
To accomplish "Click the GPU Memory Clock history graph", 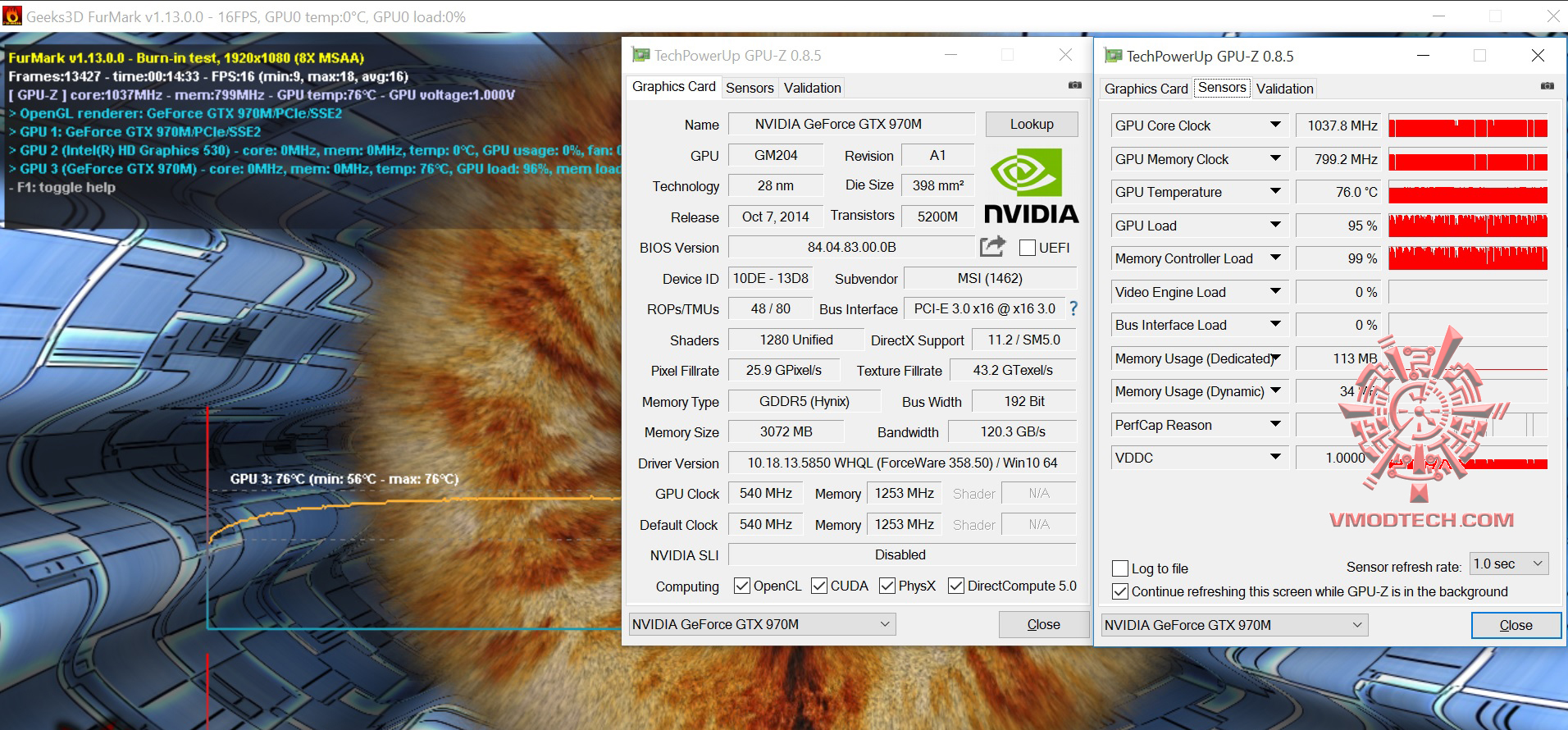I will coord(1468,159).
